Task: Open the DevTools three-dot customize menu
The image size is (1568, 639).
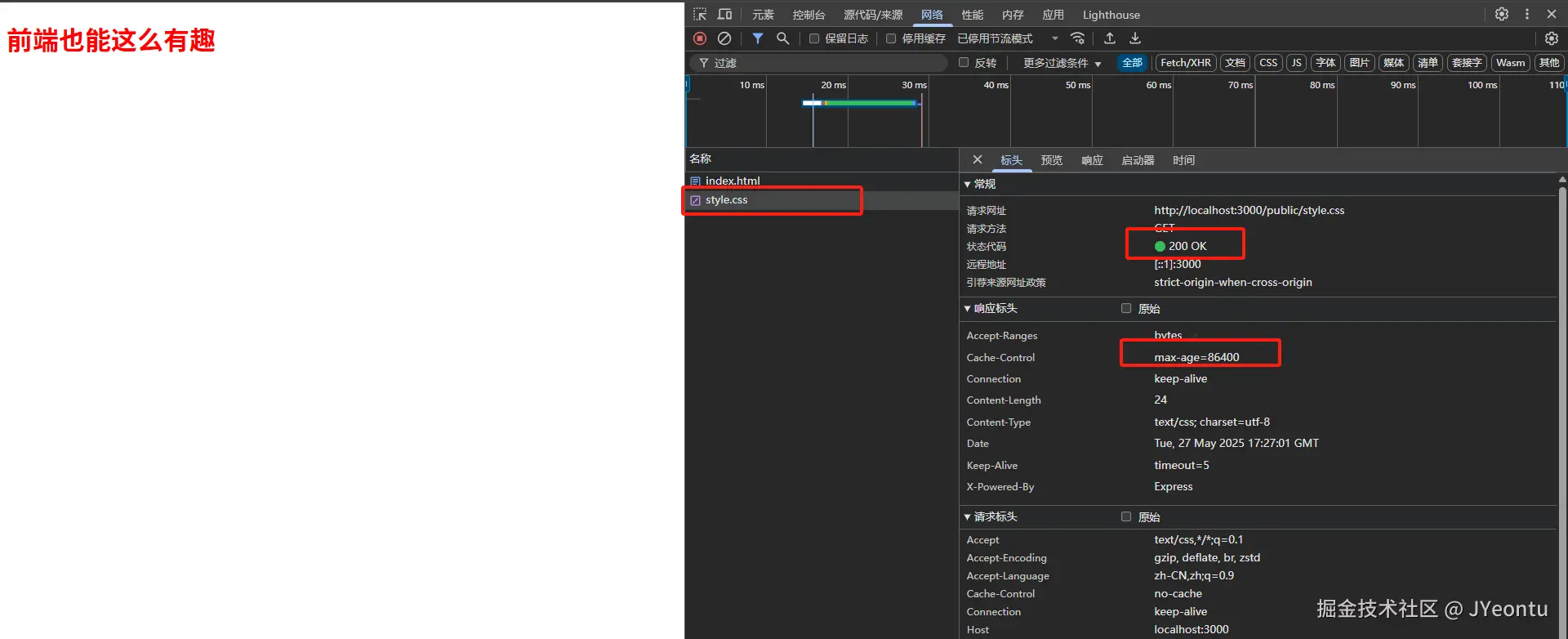Action: (1527, 14)
